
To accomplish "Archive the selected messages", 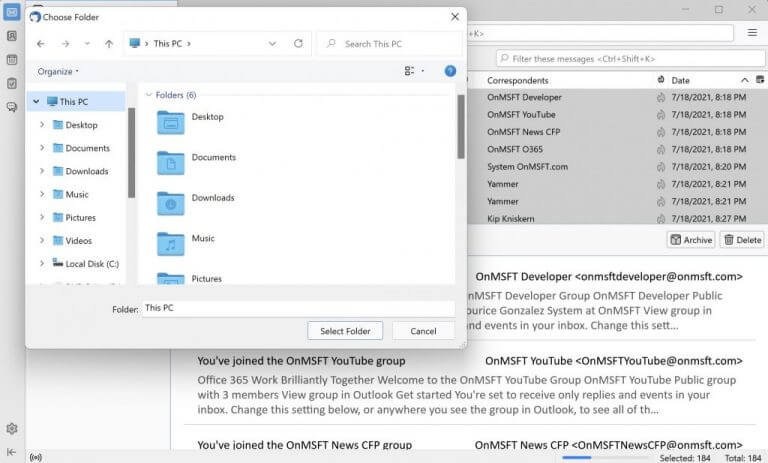I will (691, 240).
